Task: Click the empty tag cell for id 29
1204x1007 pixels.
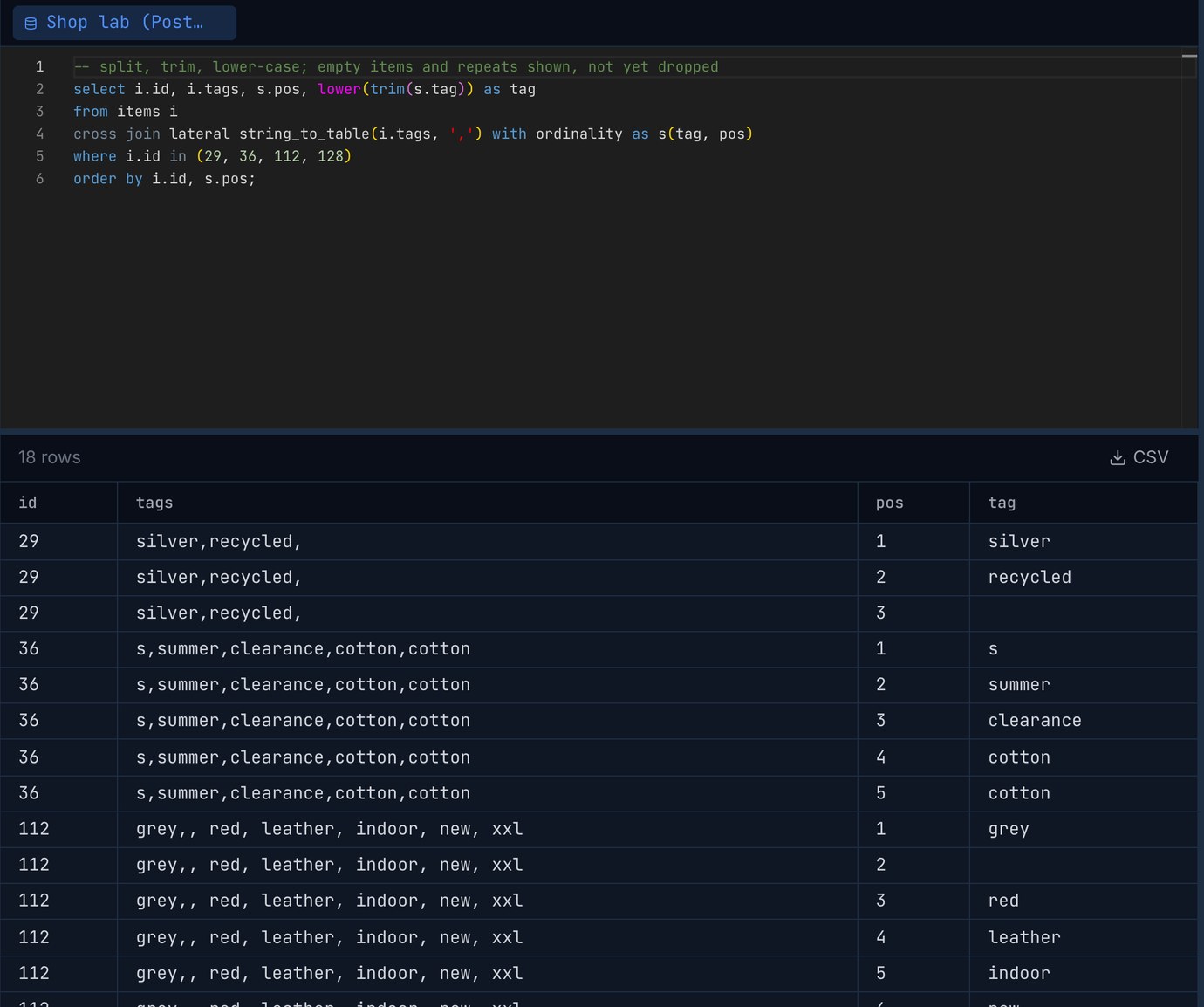Action: pos(1084,613)
